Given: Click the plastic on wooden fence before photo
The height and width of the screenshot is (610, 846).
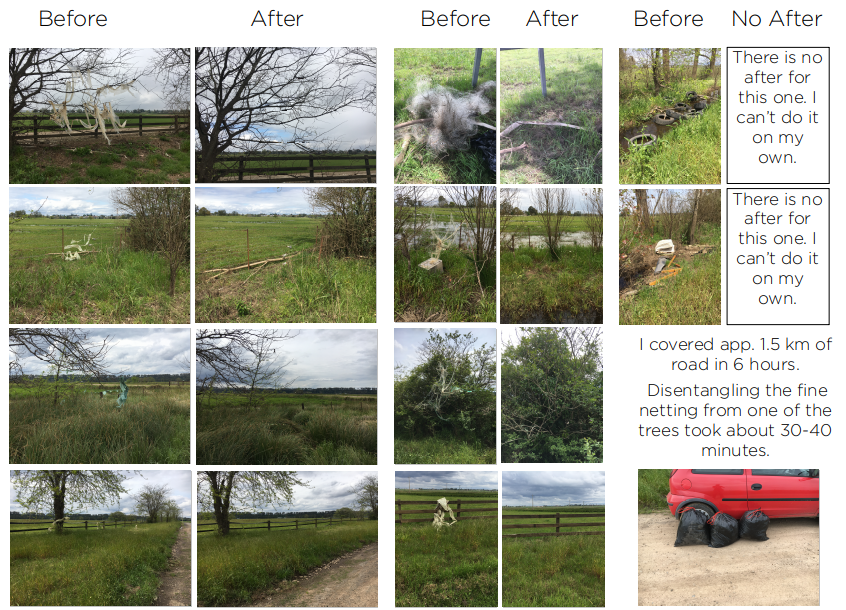Looking at the screenshot, I should point(446,539).
